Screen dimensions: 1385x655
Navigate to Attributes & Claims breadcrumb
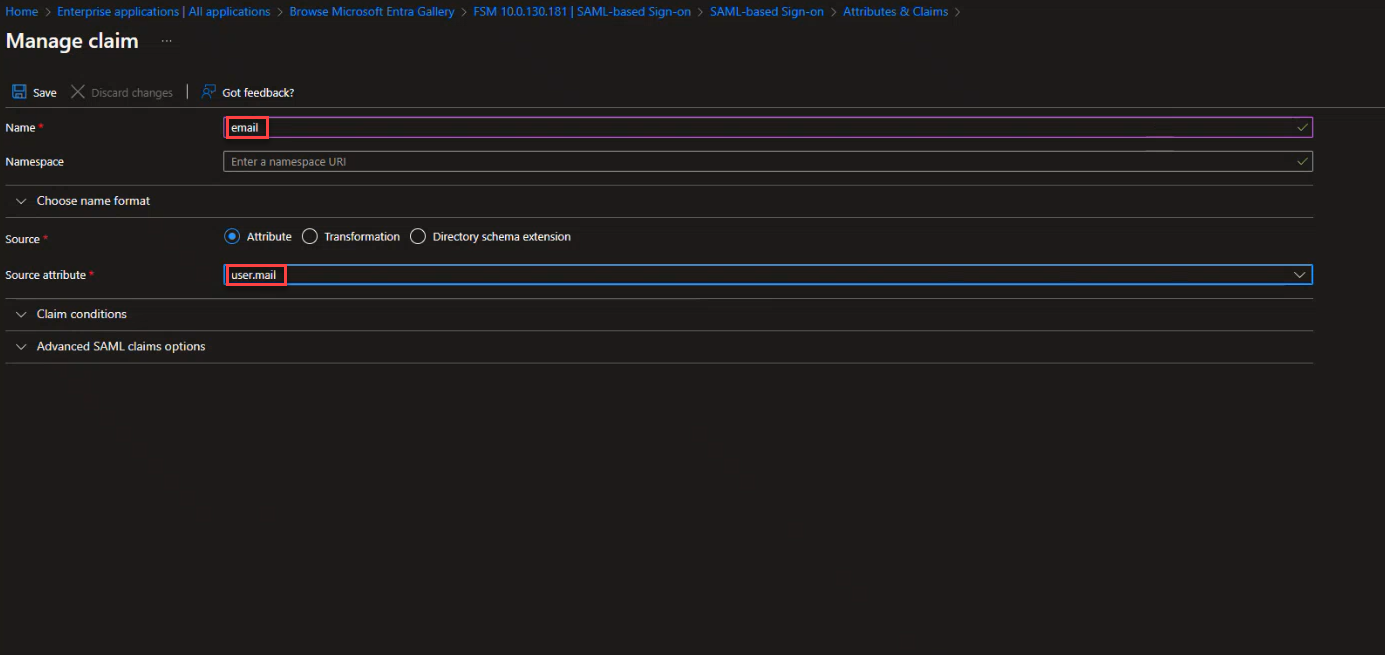coord(895,12)
